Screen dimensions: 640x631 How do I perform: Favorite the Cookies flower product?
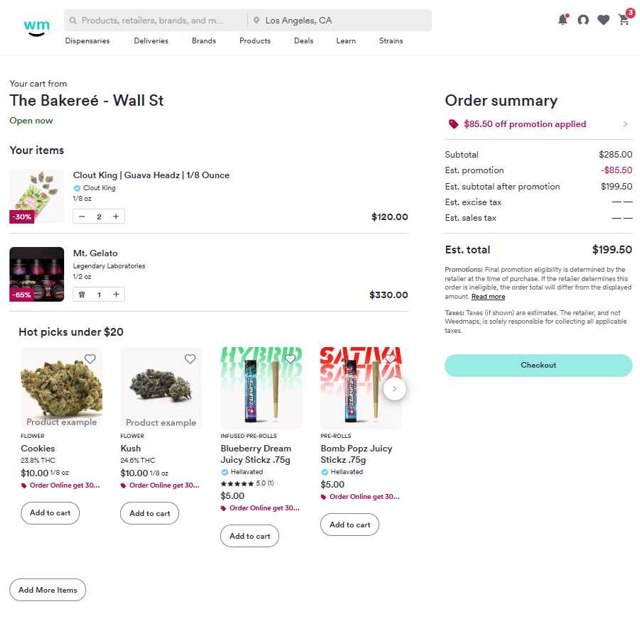click(x=90, y=359)
